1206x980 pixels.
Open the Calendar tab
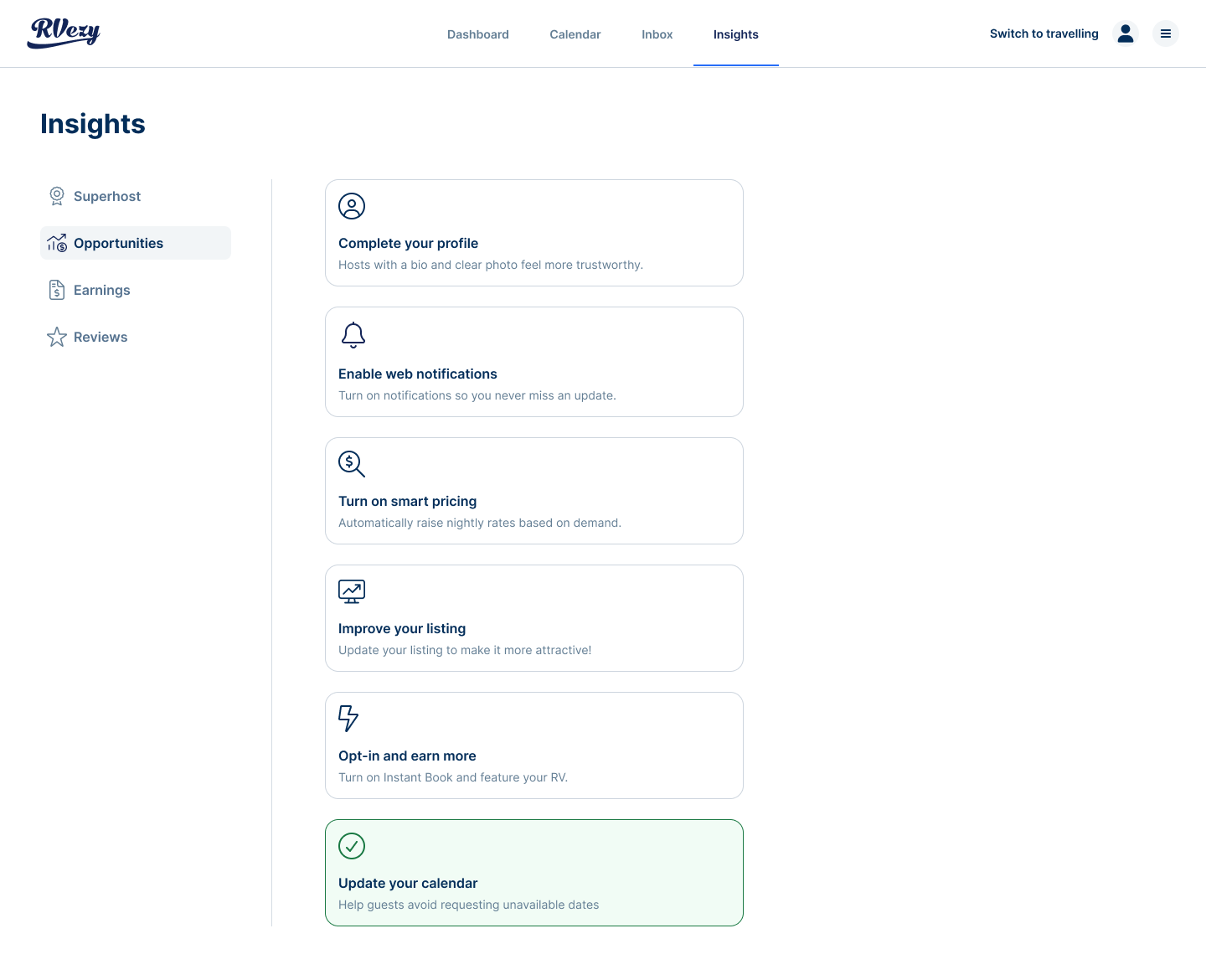pyautogui.click(x=575, y=34)
